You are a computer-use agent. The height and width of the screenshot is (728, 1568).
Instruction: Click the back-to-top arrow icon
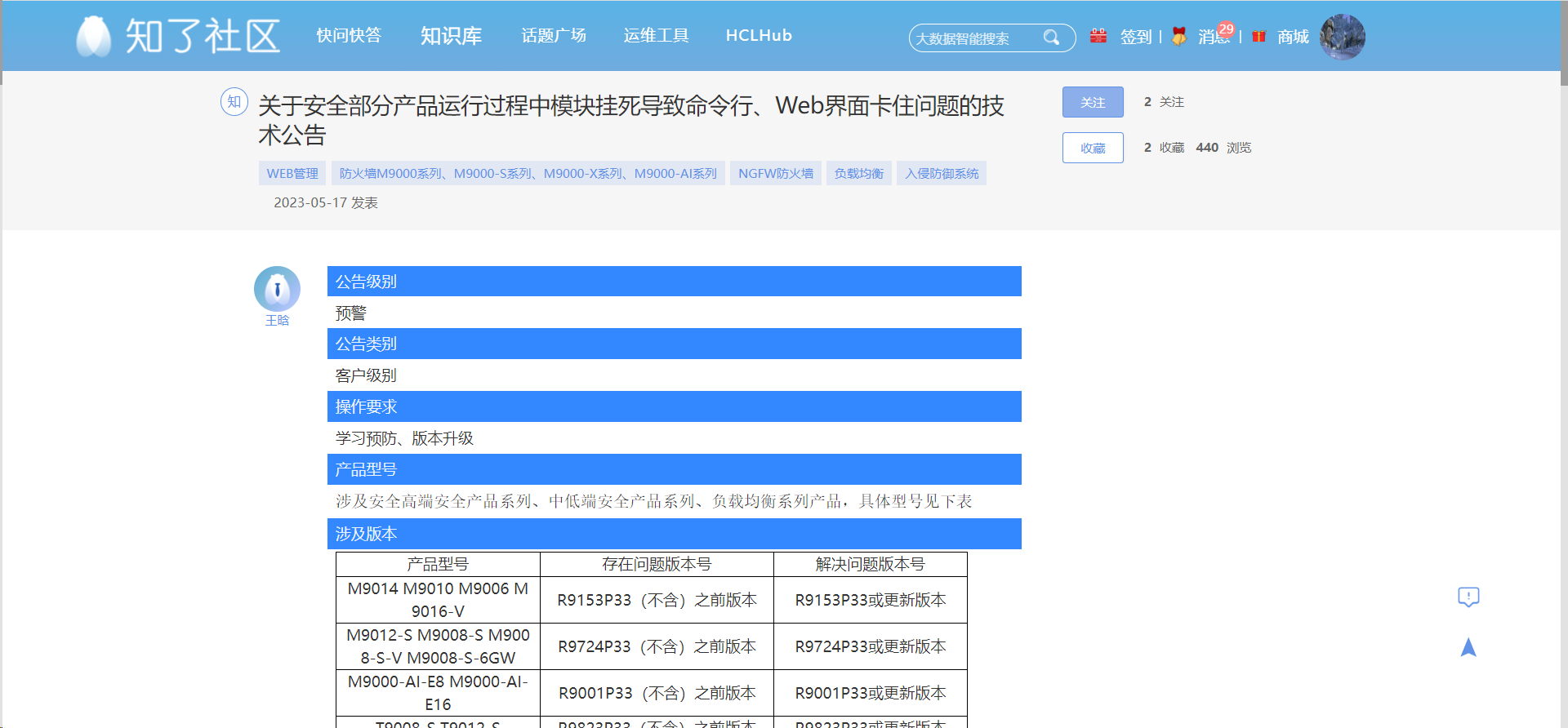1468,647
